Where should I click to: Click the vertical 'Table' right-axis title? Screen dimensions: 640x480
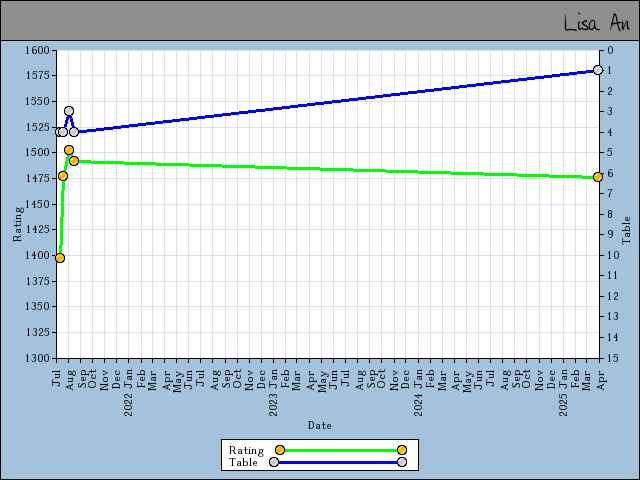click(626, 231)
